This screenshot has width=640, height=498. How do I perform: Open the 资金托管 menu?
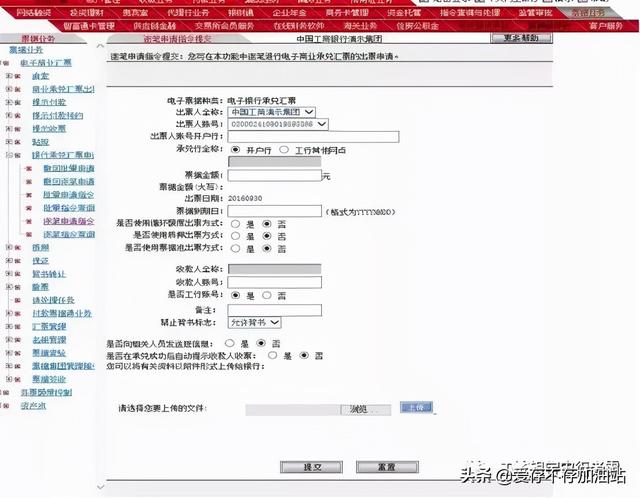click(404, 13)
